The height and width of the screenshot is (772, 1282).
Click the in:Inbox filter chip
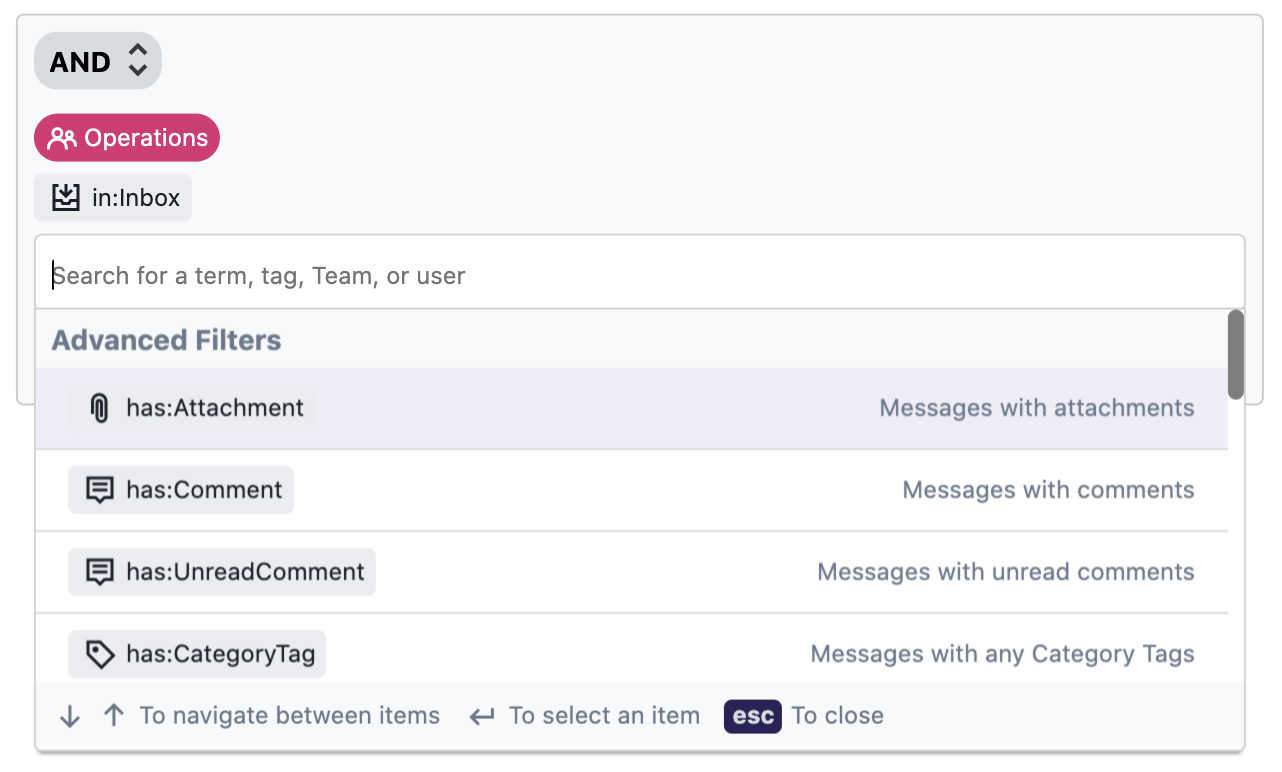click(113, 198)
